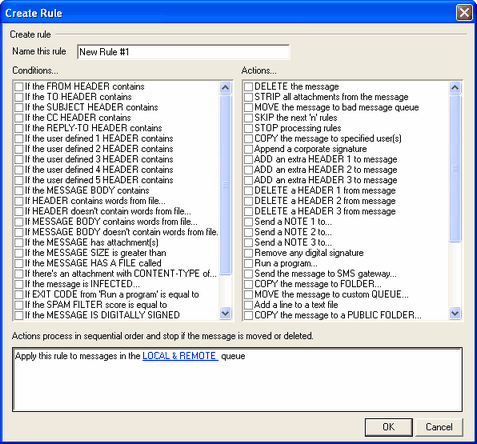Viewport: 477px width, 444px height.
Task: Enable 'If the SUBJECT HEADER contains' condition
Action: 19,107
